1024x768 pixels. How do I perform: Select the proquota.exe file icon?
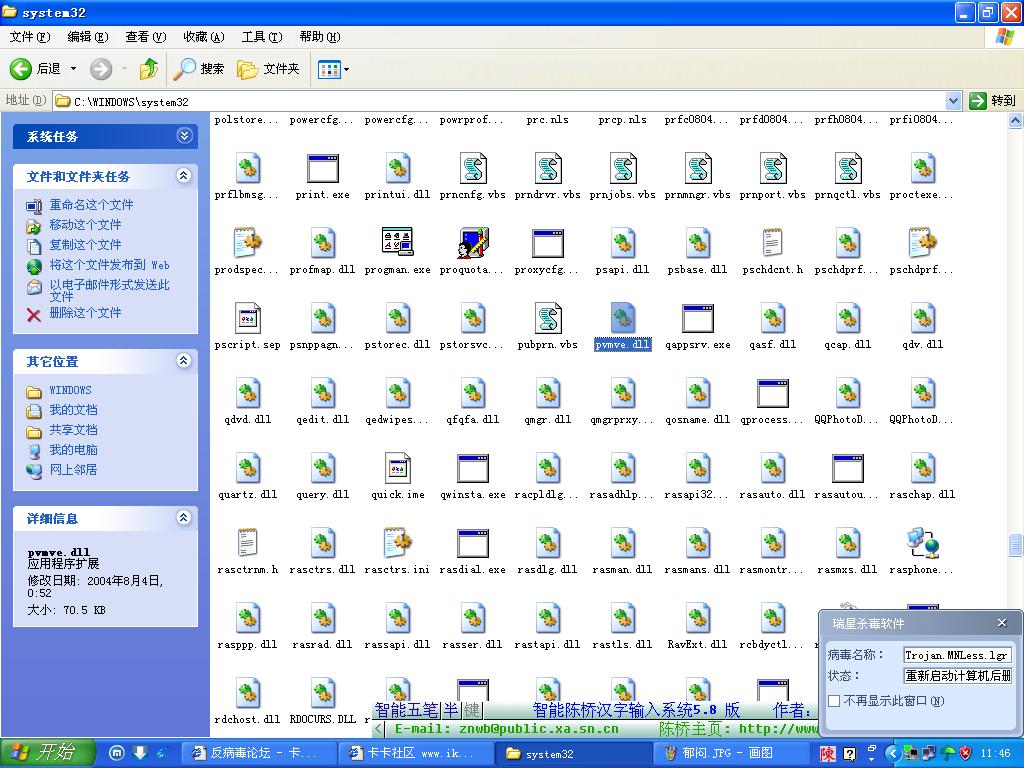click(473, 243)
